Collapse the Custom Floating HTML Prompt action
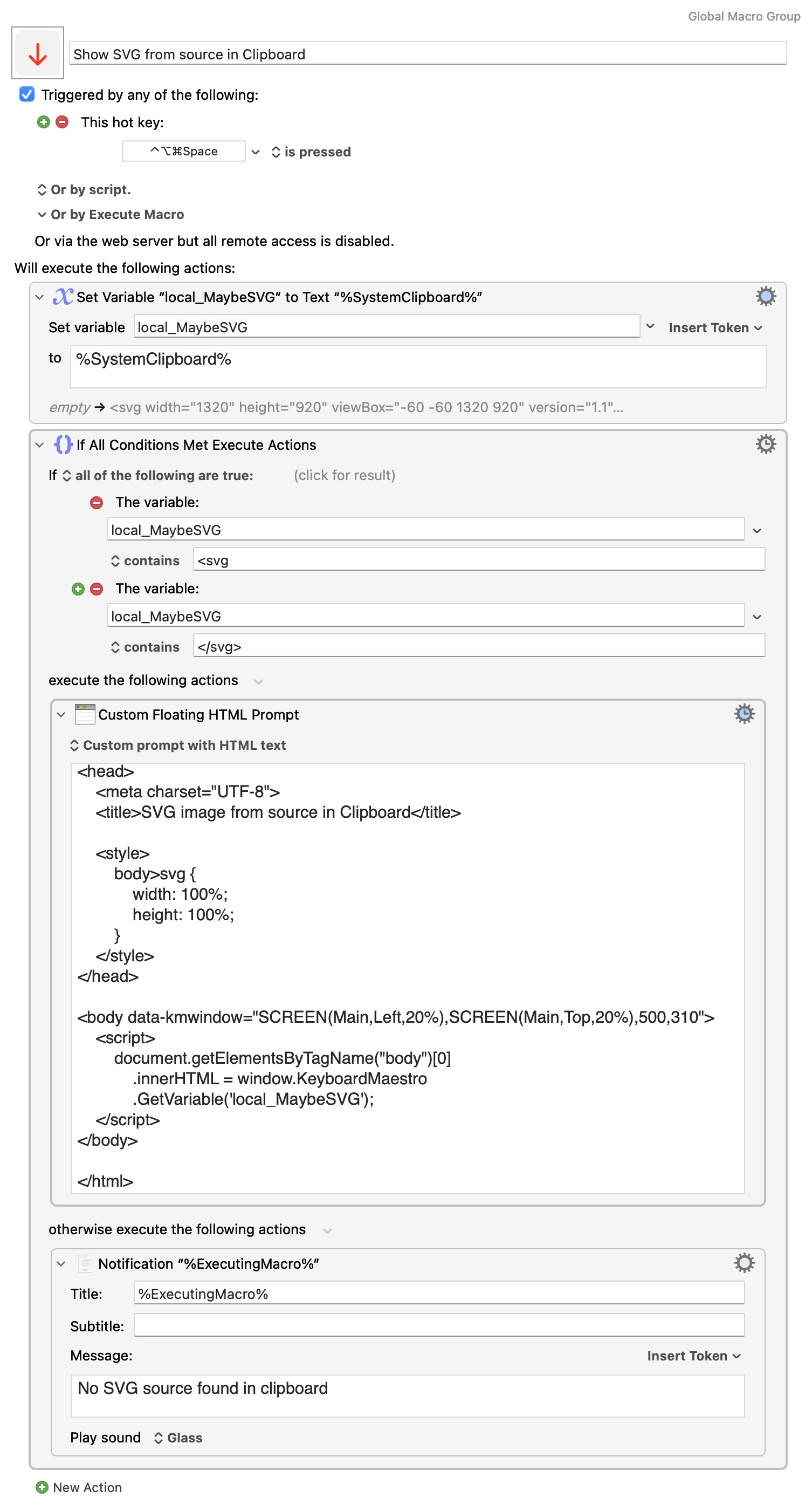 (x=61, y=715)
